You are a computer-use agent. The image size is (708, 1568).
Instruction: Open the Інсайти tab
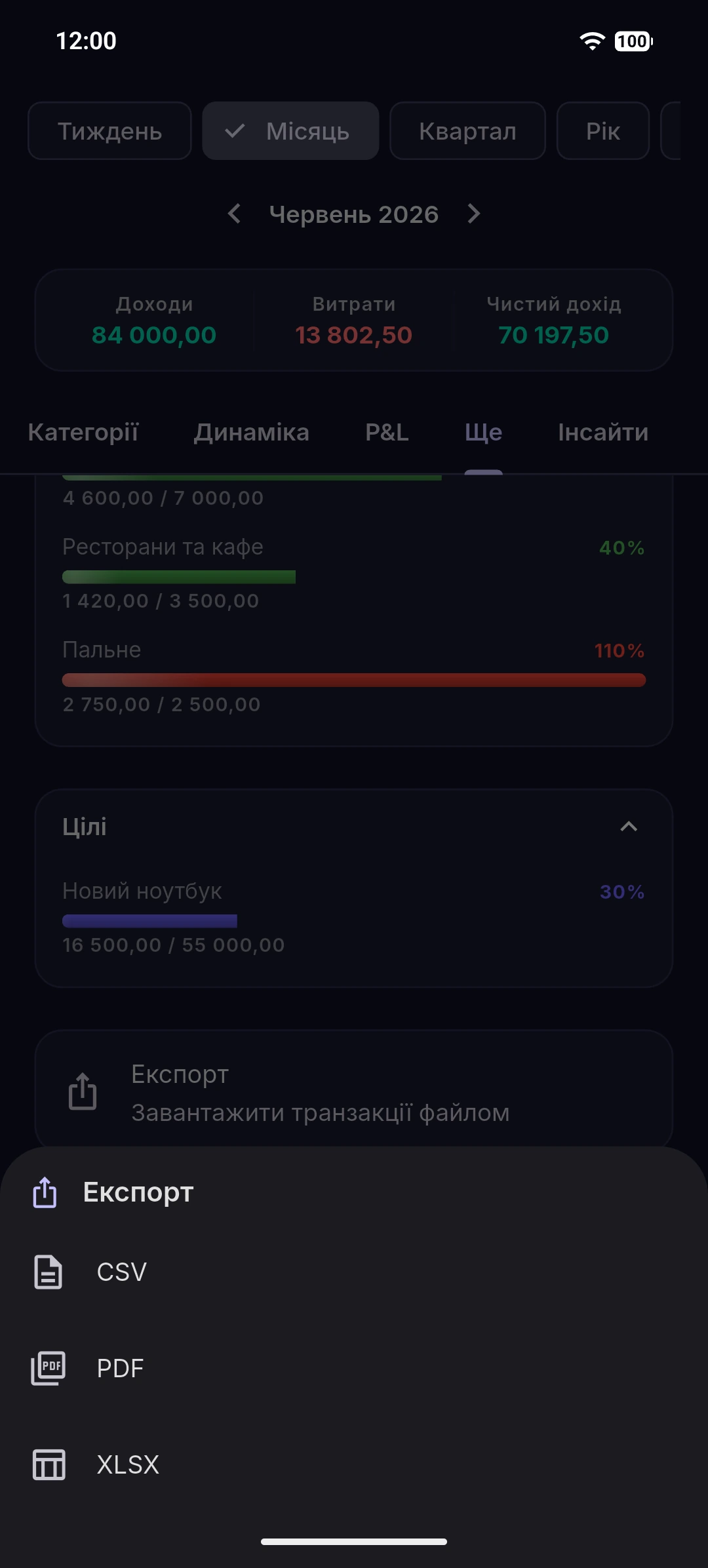pos(603,433)
